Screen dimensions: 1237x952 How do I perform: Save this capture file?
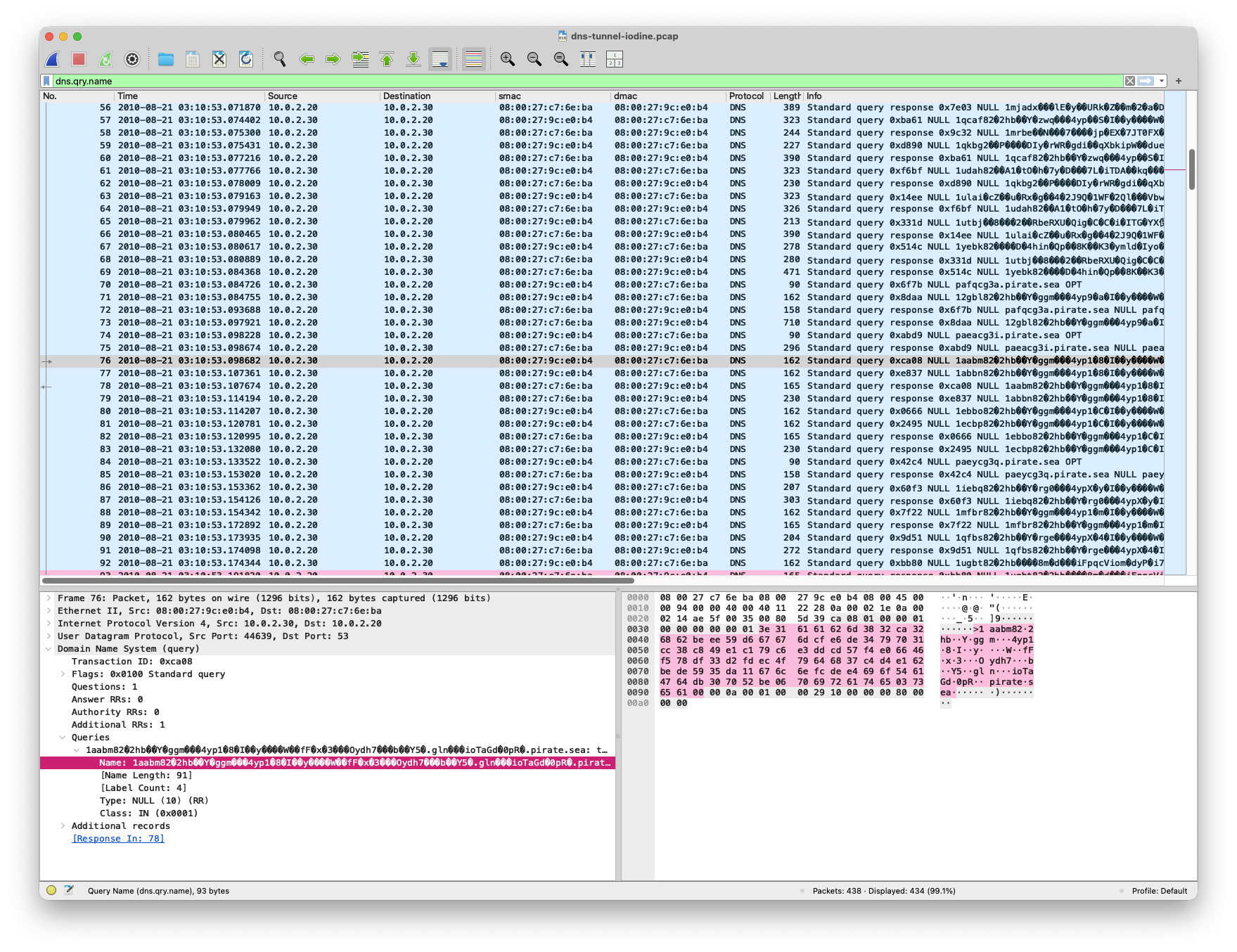(x=193, y=60)
